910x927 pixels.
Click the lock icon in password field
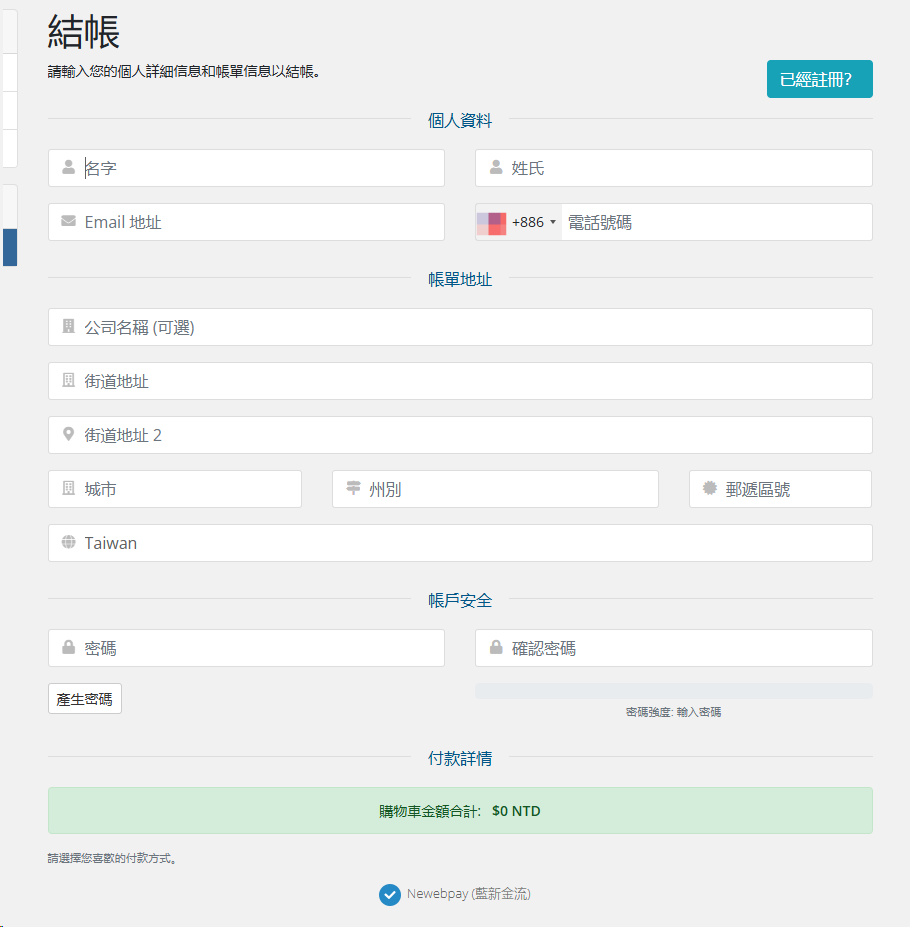click(68, 648)
